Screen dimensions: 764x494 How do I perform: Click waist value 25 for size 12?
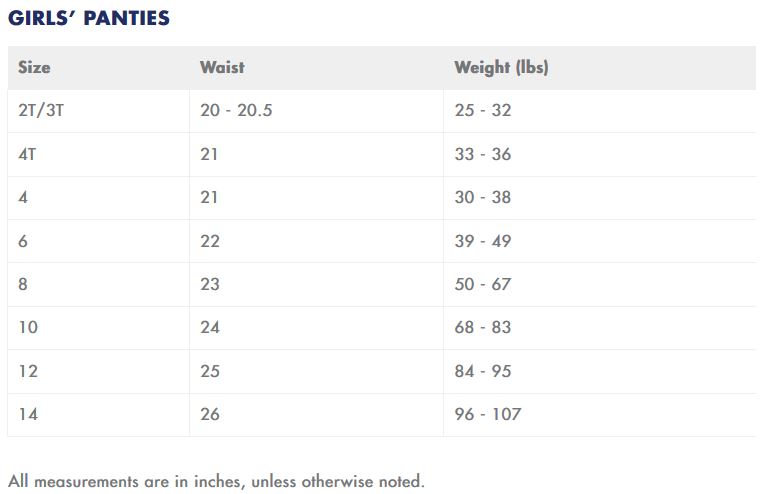(x=210, y=371)
